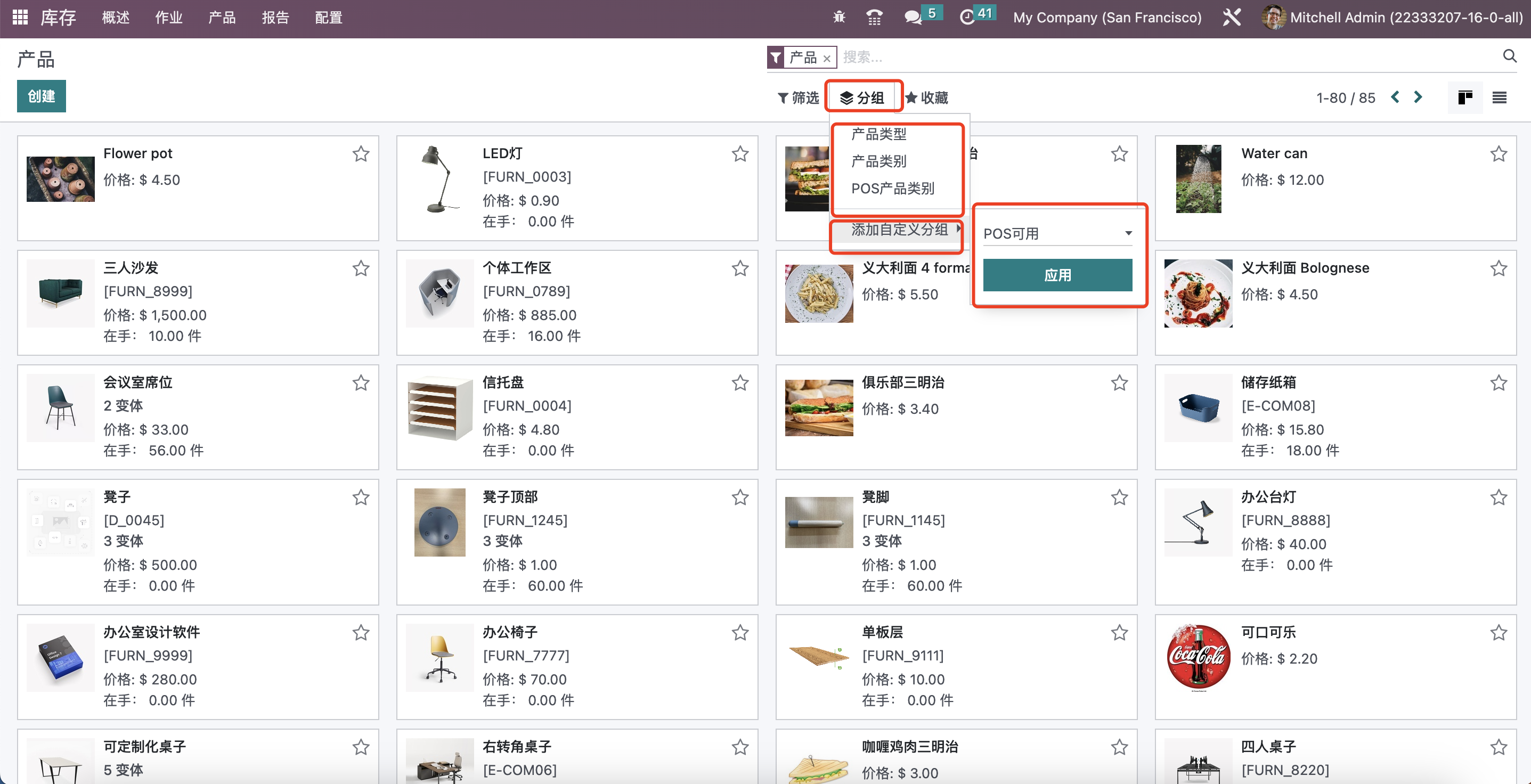Click the 咖喱鸡肉三明治 product name
This screenshot has width=1531, height=784.
[x=910, y=747]
